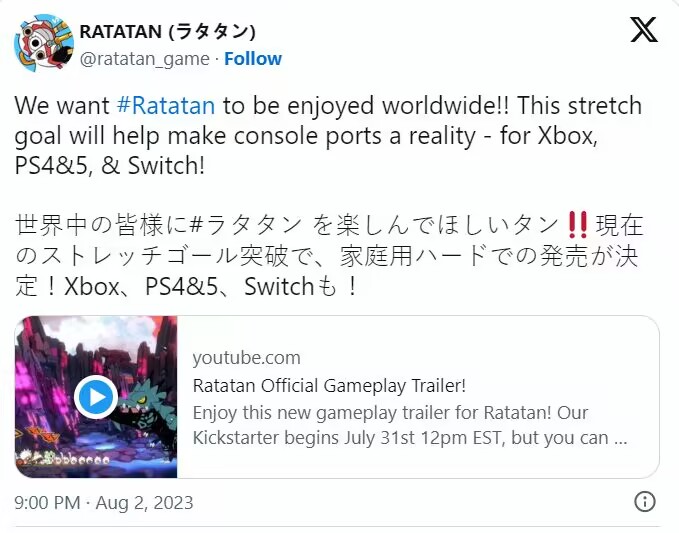Viewport: 679px width, 533px height.
Task: Follow the ratatan_game account
Action: pos(253,58)
